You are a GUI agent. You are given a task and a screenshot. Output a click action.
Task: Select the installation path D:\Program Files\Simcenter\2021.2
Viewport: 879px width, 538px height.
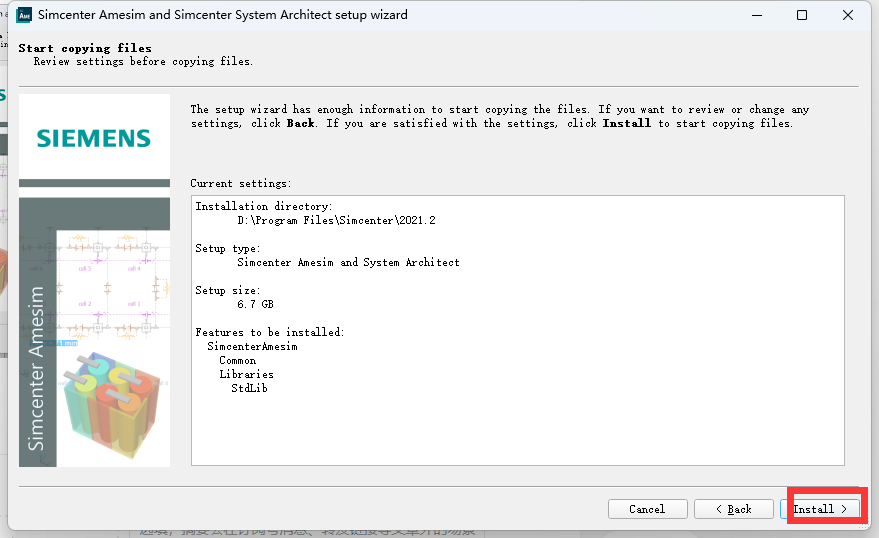(x=336, y=220)
